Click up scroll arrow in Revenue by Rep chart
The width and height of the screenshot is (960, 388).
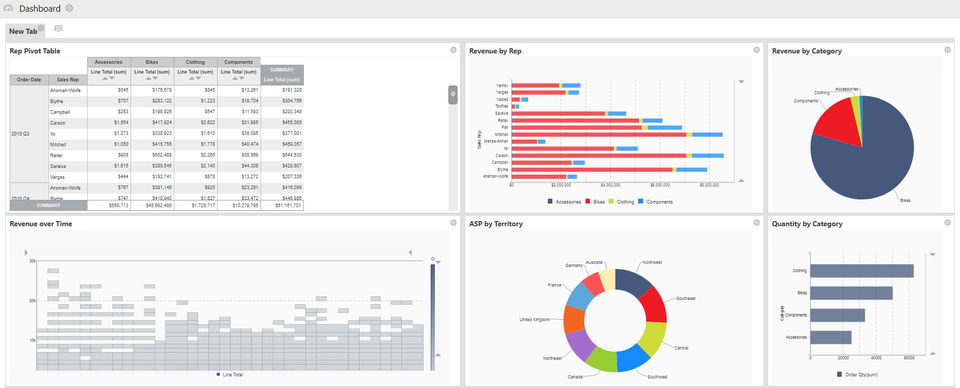(741, 181)
